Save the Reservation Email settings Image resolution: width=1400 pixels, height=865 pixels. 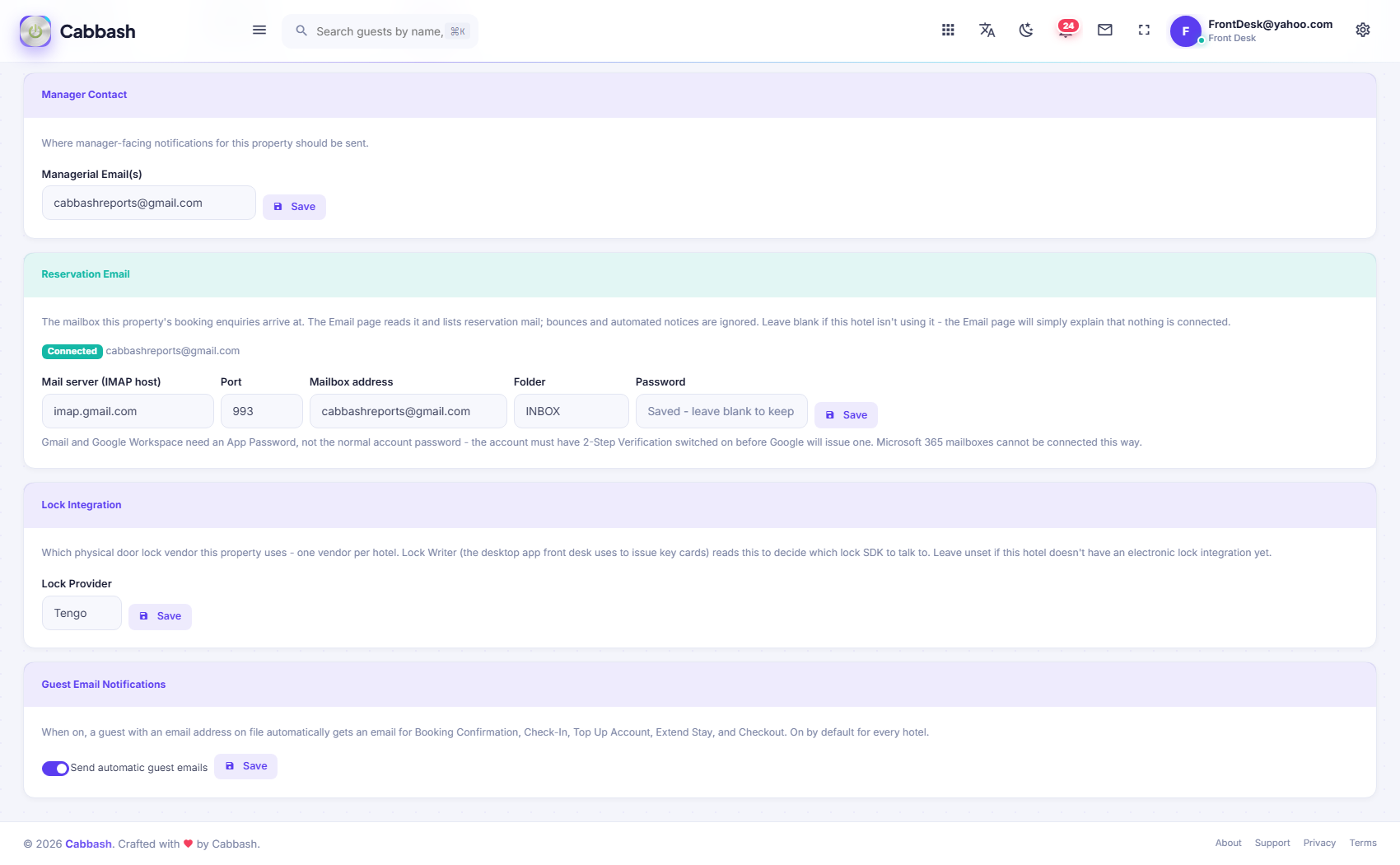[x=846, y=415]
